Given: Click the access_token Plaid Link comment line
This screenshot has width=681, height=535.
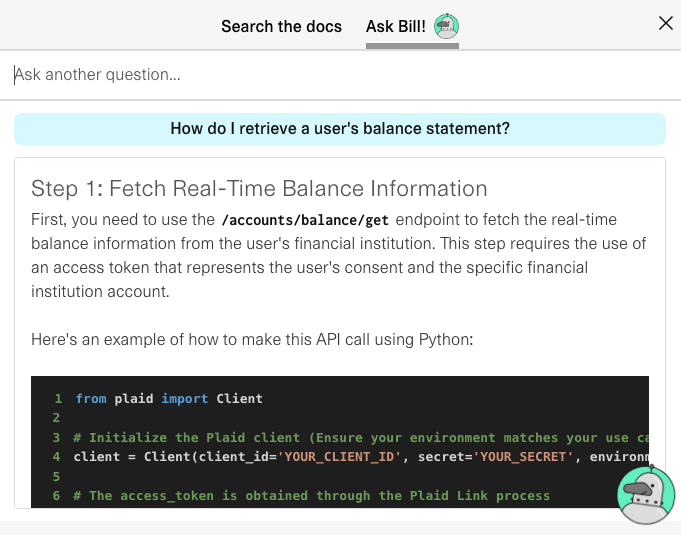Looking at the screenshot, I should click(x=311, y=495).
